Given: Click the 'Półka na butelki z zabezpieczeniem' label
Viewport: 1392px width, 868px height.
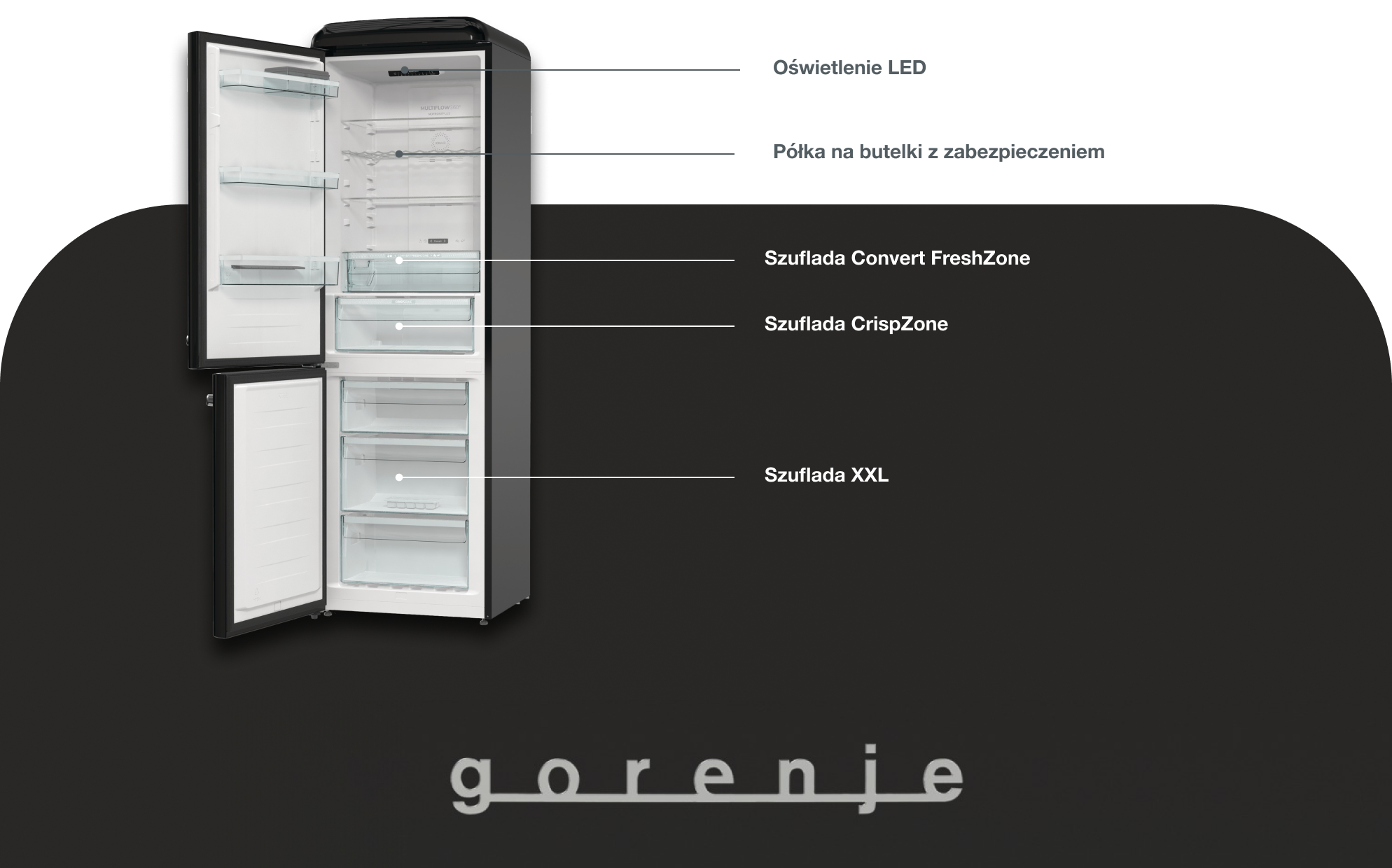Looking at the screenshot, I should click(938, 152).
